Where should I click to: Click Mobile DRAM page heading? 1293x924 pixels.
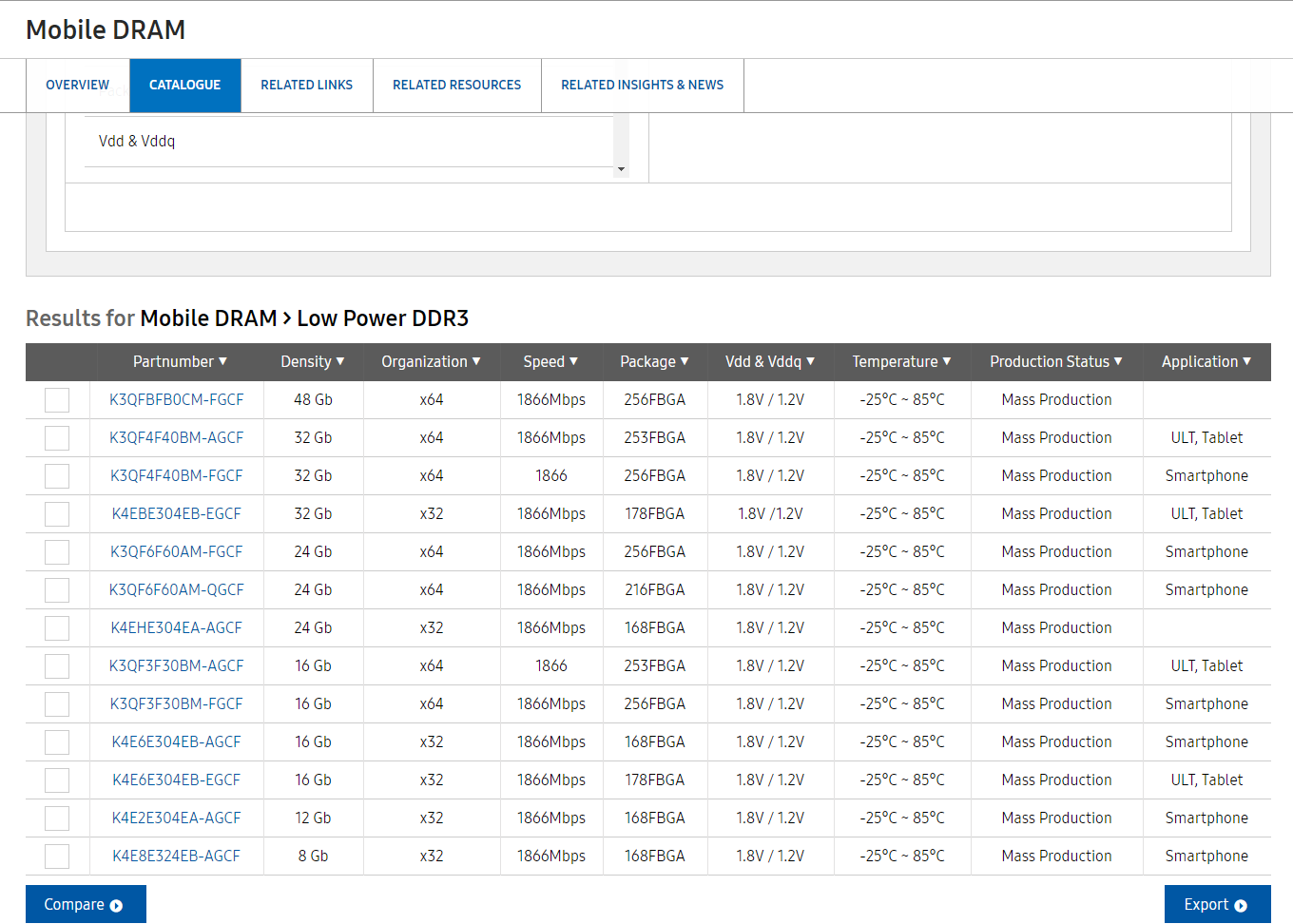106,30
